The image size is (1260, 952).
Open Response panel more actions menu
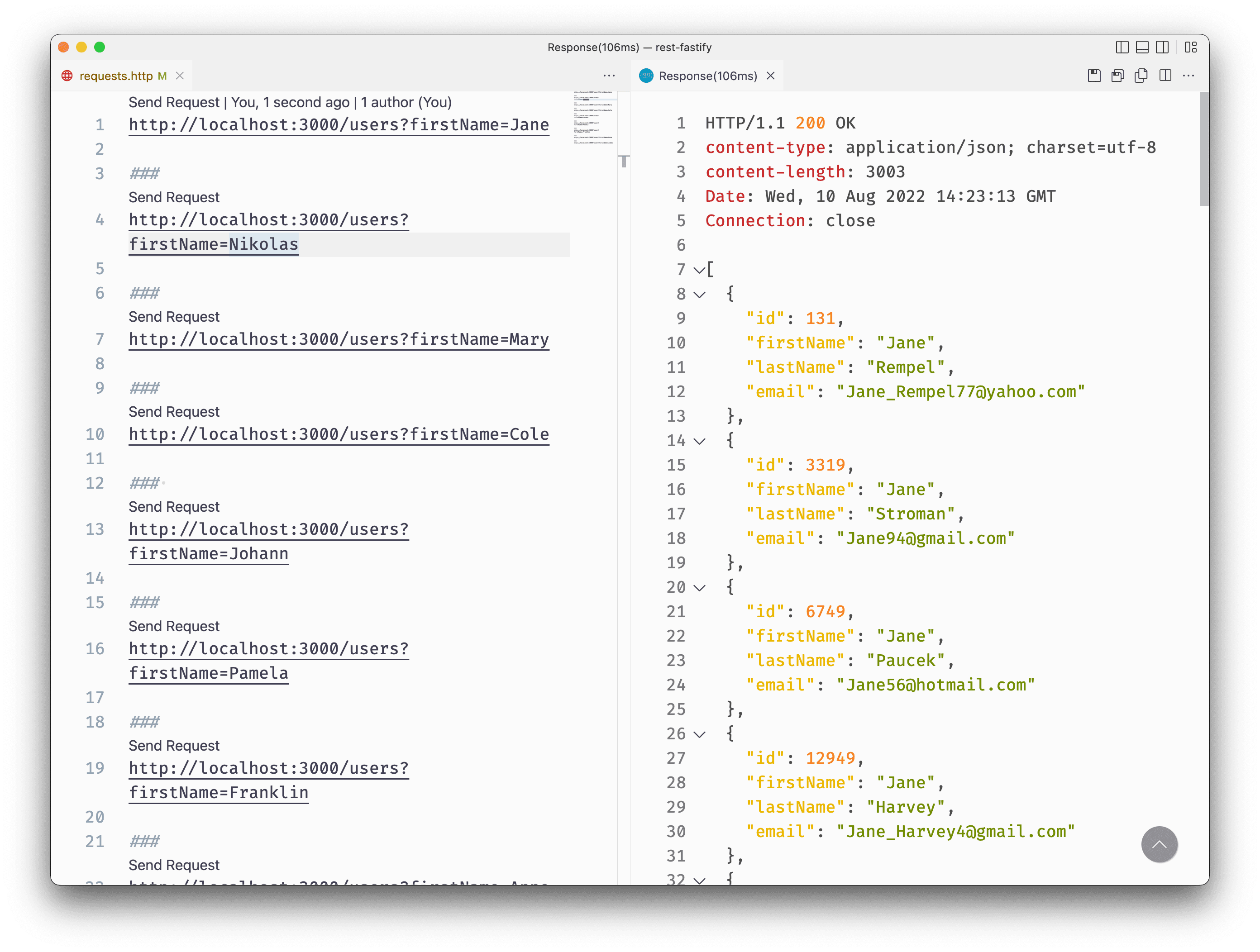pyautogui.click(x=1188, y=76)
